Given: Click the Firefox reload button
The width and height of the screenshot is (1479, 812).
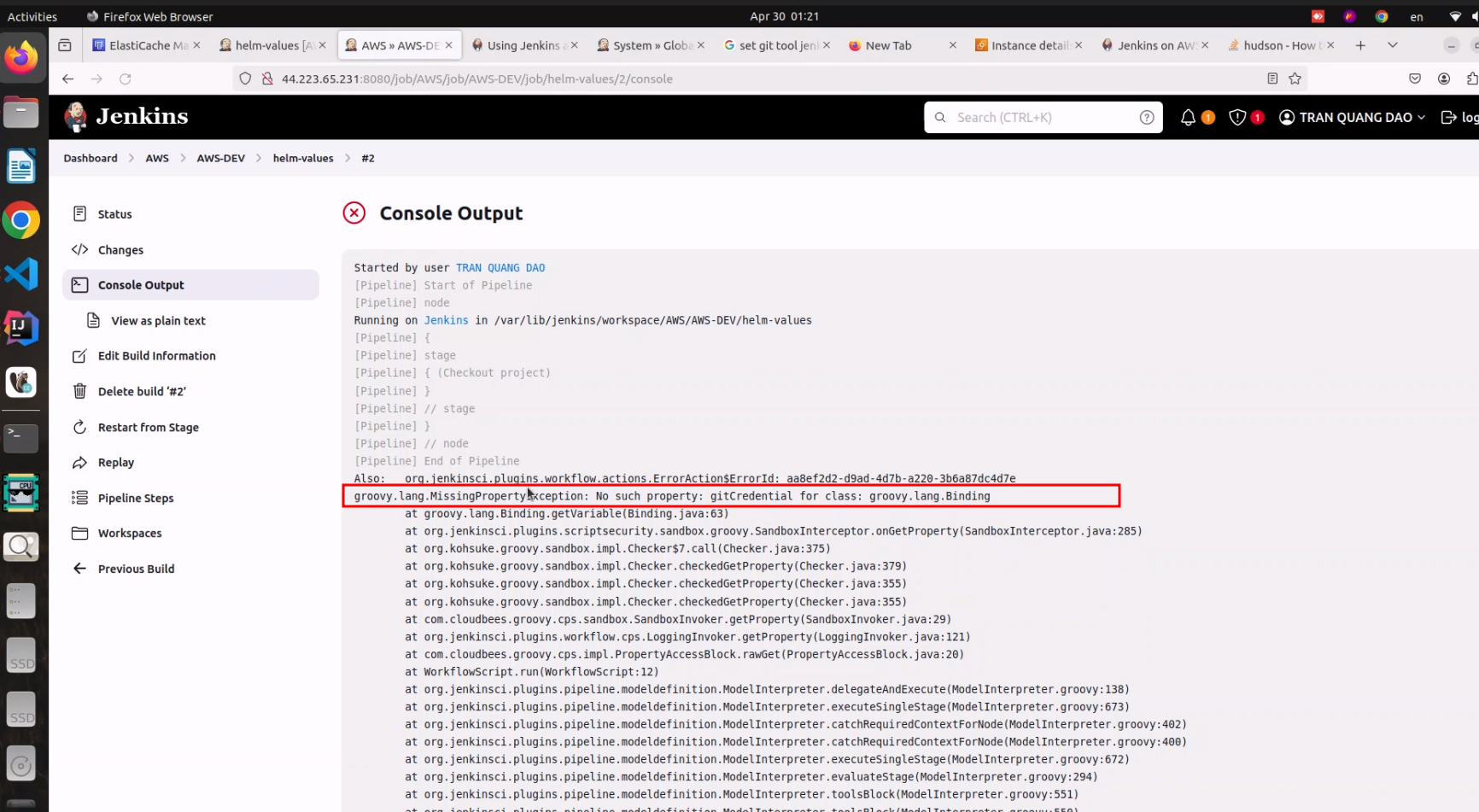Looking at the screenshot, I should point(126,79).
